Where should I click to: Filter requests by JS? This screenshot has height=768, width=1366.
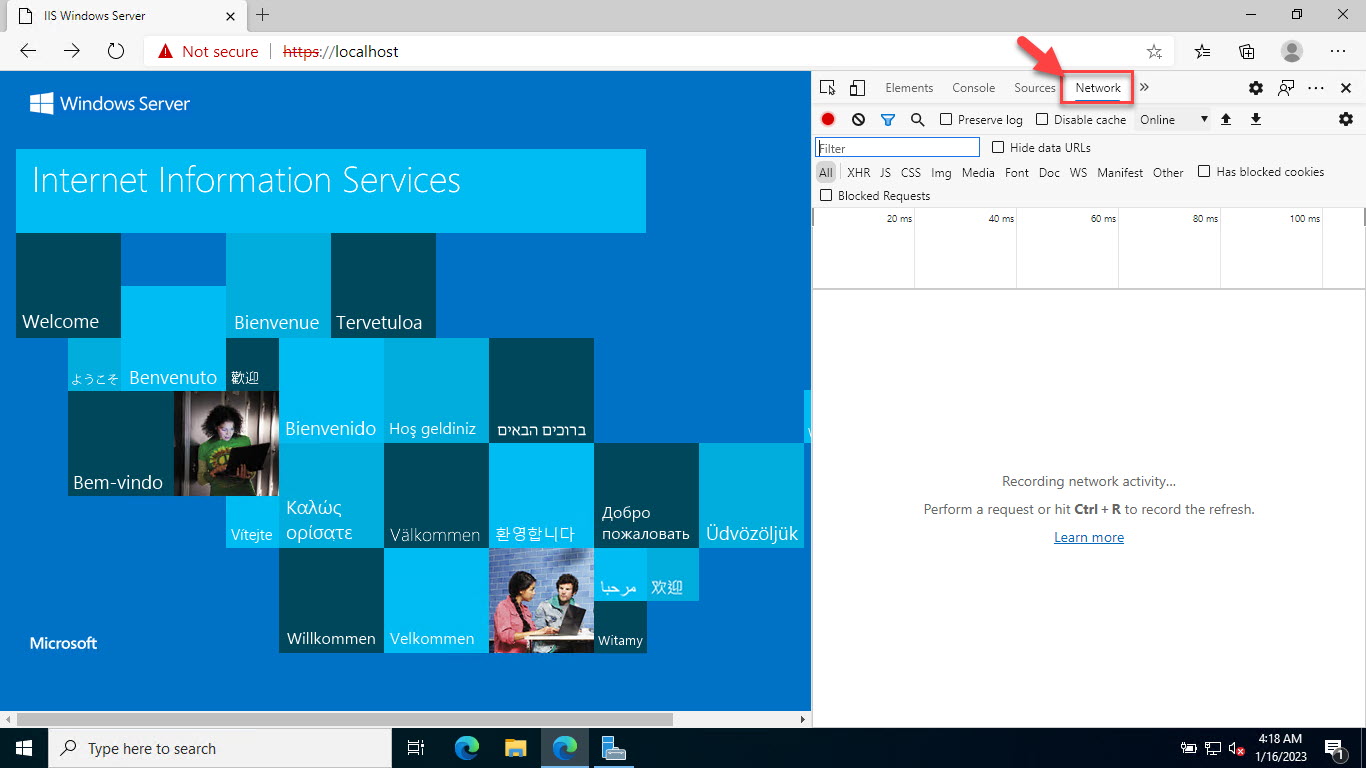885,172
